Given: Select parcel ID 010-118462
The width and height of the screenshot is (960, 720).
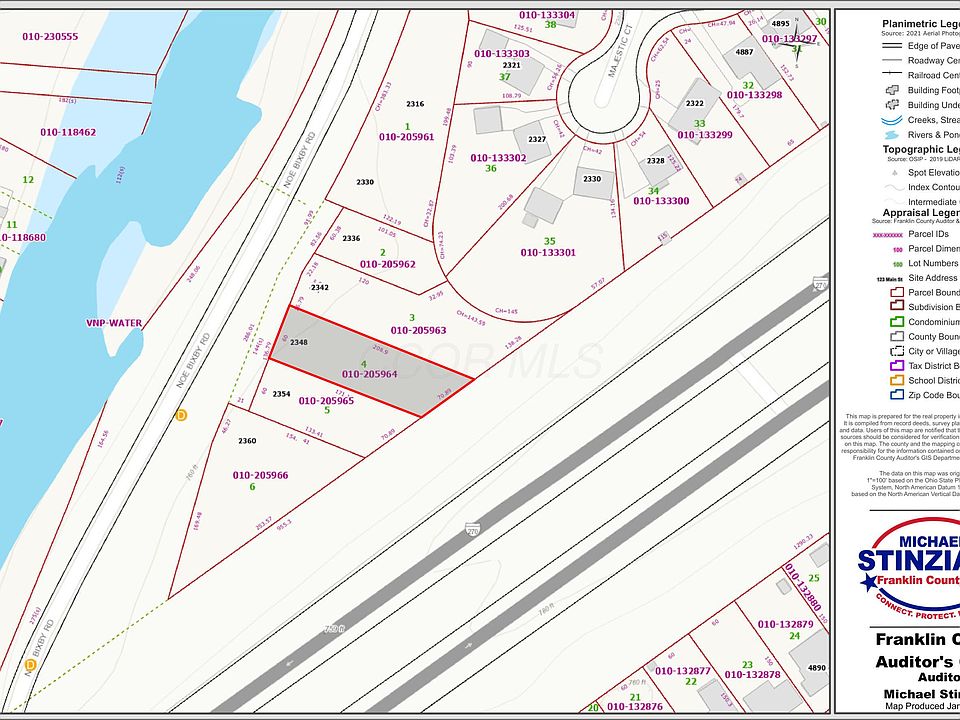Looking at the screenshot, I should [68, 132].
